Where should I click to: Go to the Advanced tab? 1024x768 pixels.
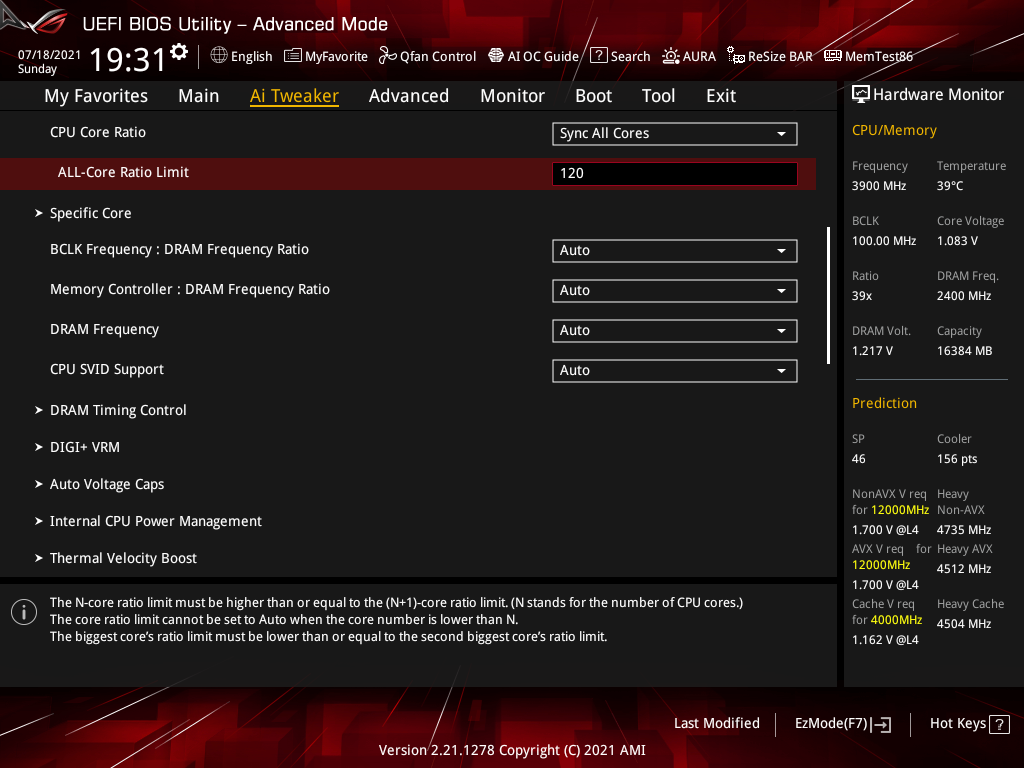coord(409,95)
